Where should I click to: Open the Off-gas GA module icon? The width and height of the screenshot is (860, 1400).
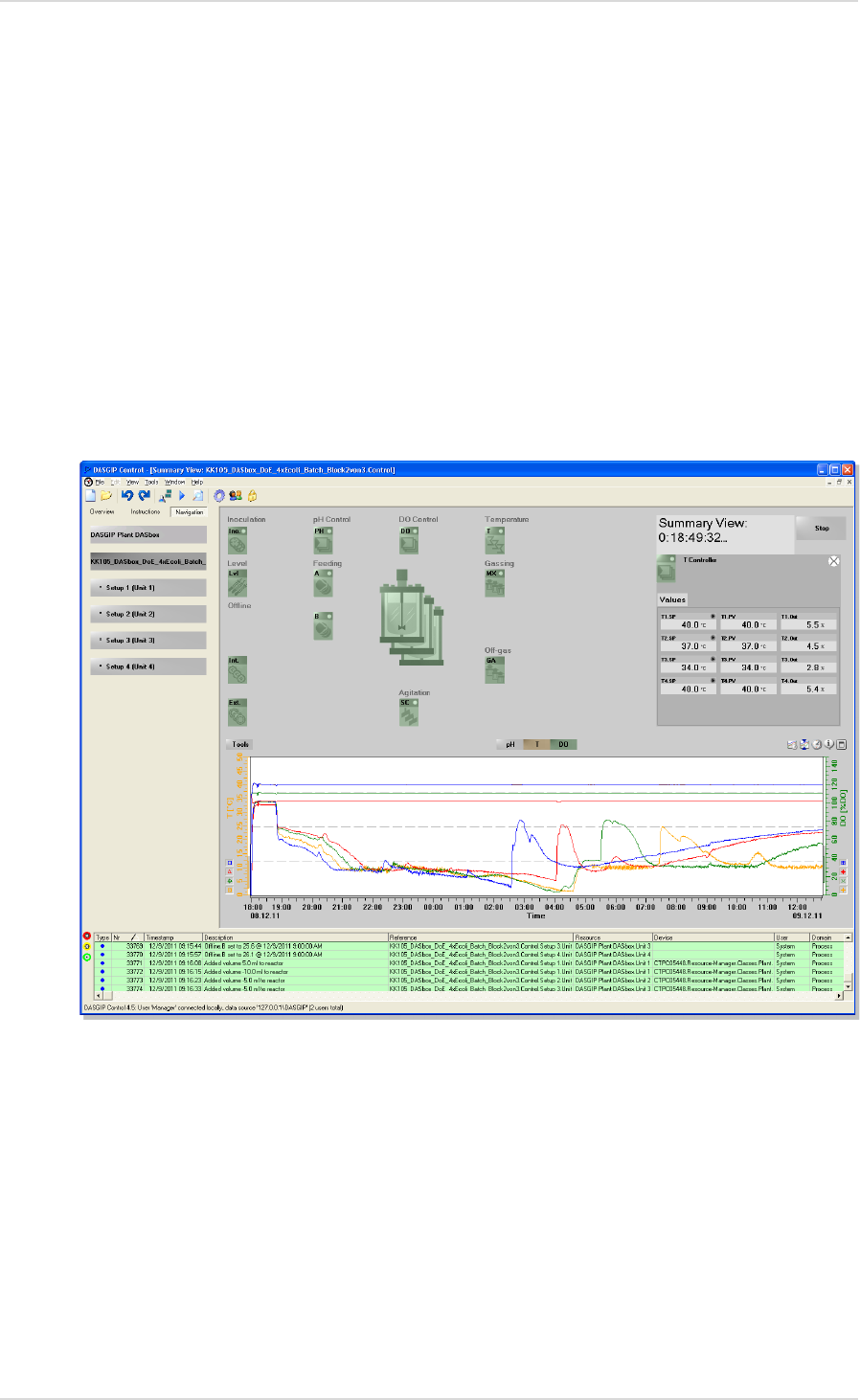tap(494, 669)
